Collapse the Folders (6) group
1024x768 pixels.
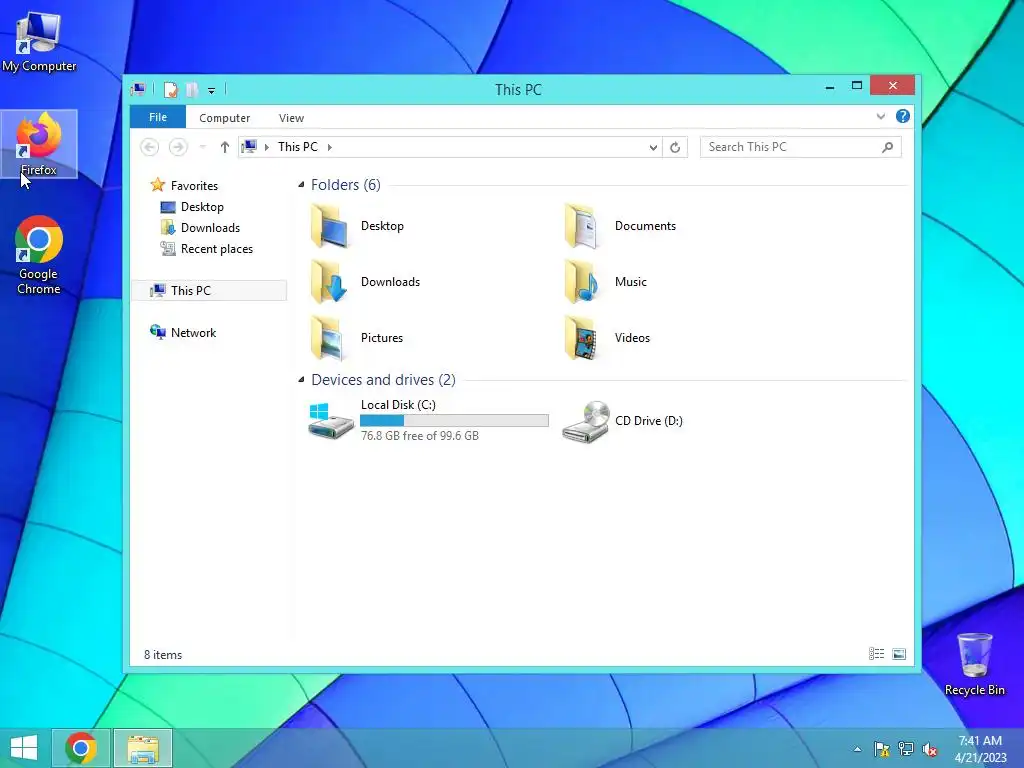click(301, 185)
